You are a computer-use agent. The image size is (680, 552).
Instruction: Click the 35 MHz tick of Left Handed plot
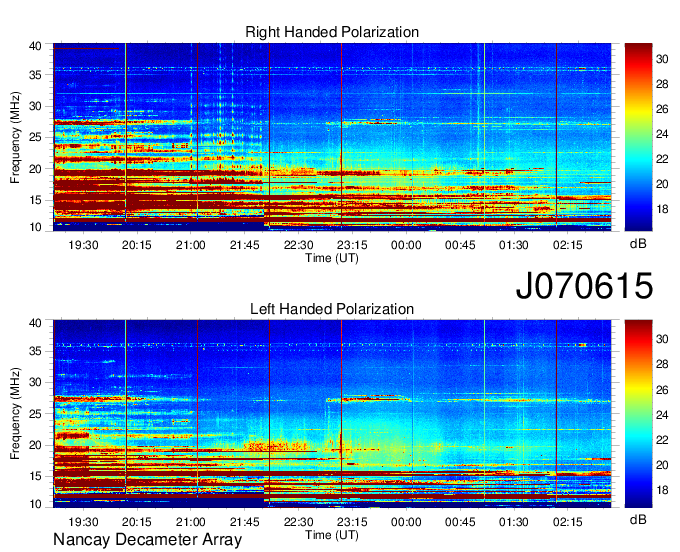(x=35, y=351)
